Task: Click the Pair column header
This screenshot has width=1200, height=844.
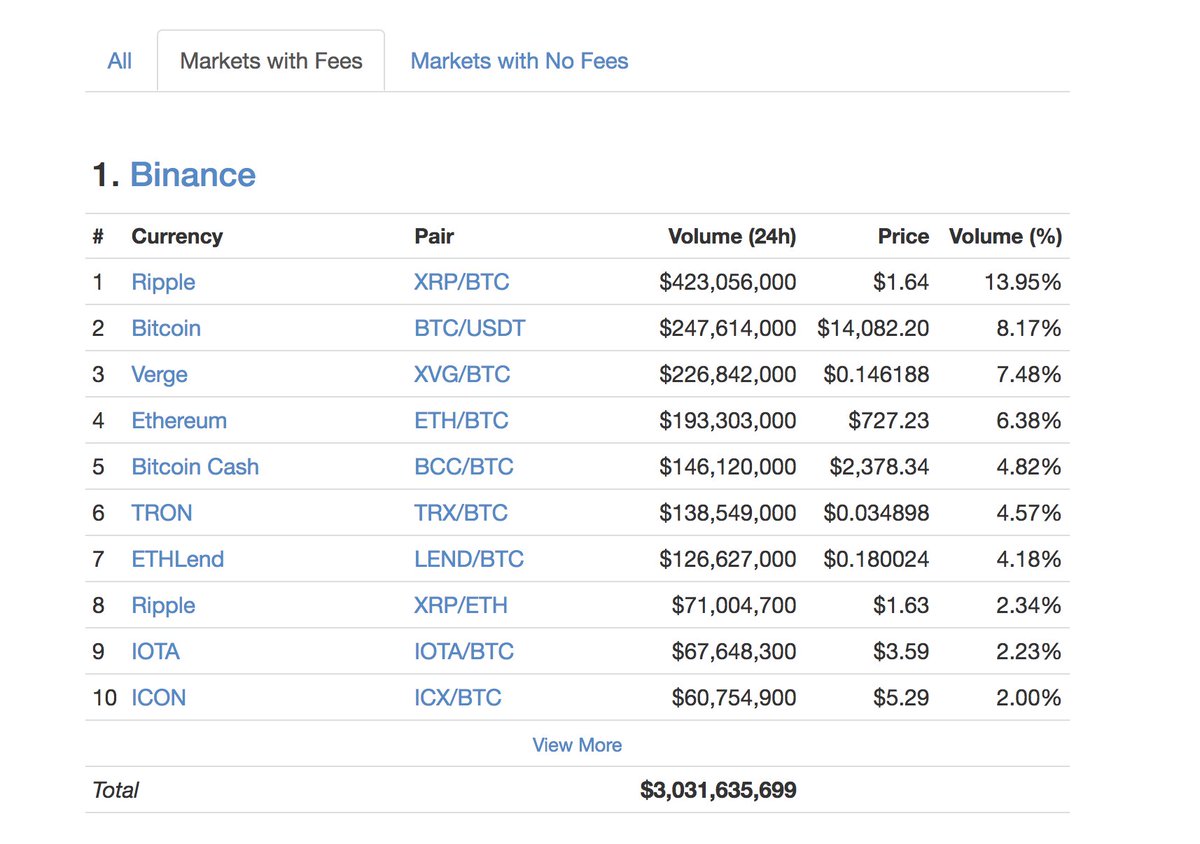Action: point(434,237)
